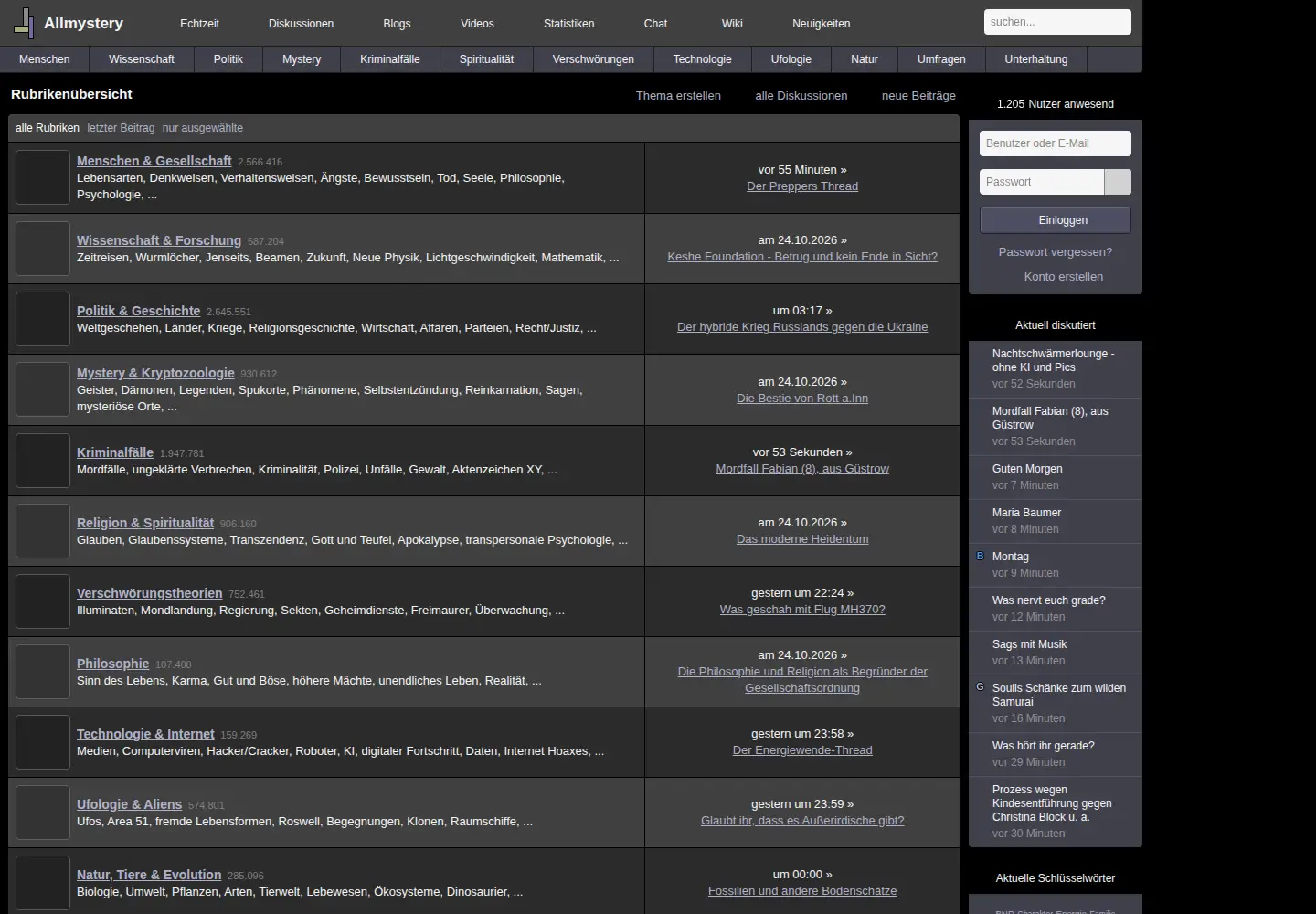Open the Technologie & Internet category thumbnail
The width and height of the screenshot is (1316, 914).
[x=43, y=742]
